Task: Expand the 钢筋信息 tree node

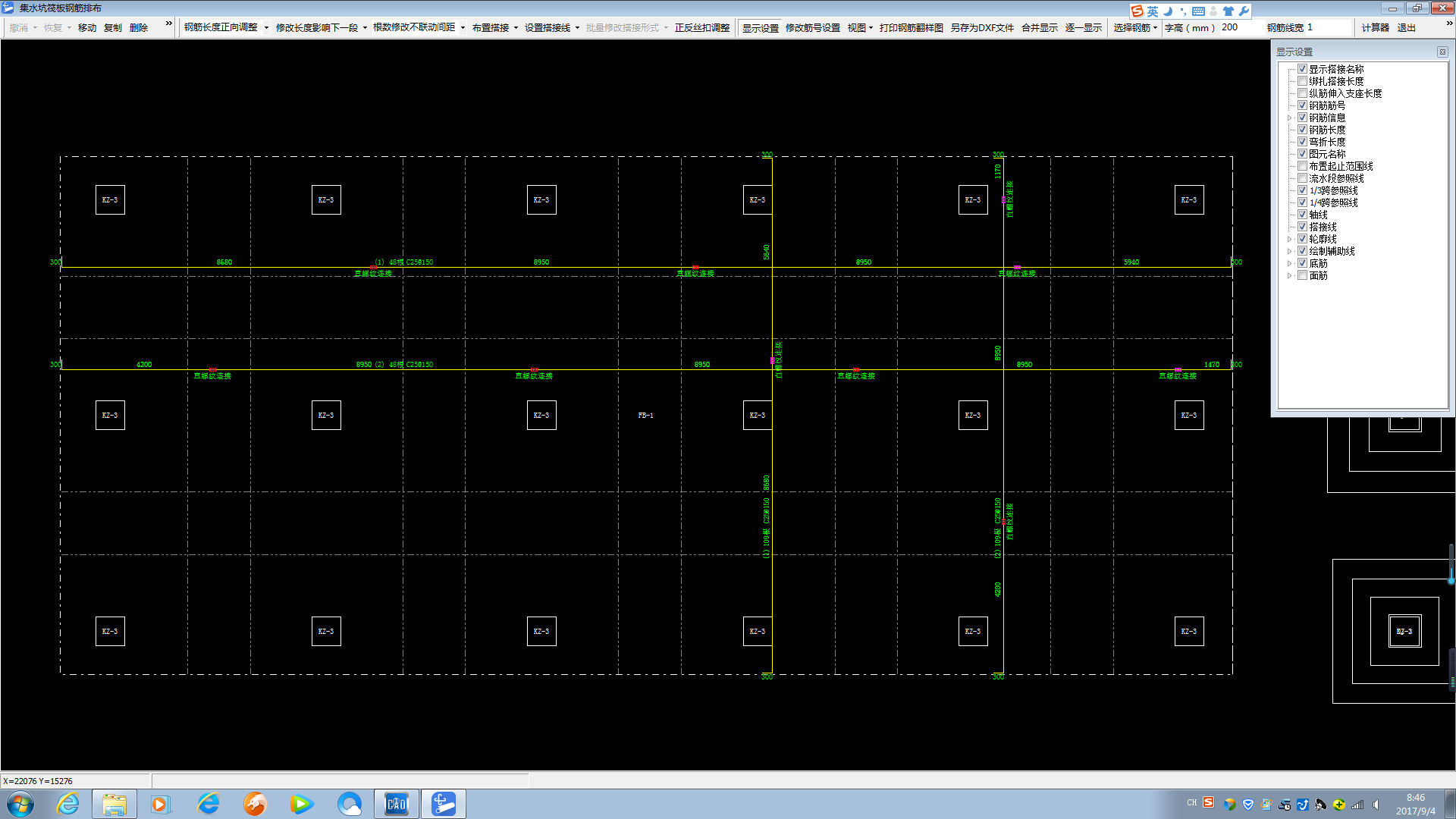Action: point(1289,118)
